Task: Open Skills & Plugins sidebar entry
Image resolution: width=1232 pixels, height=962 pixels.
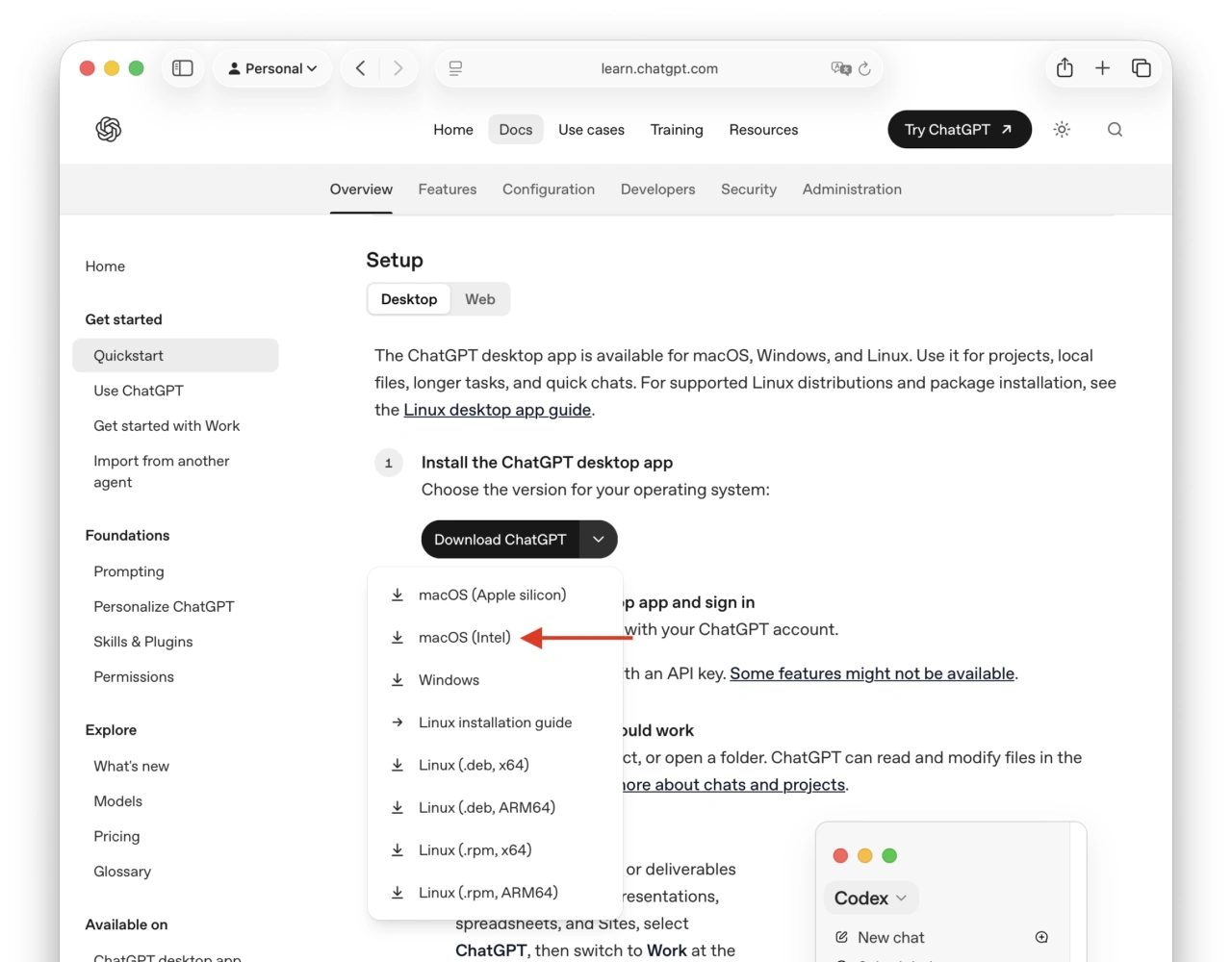Action: tap(143, 642)
